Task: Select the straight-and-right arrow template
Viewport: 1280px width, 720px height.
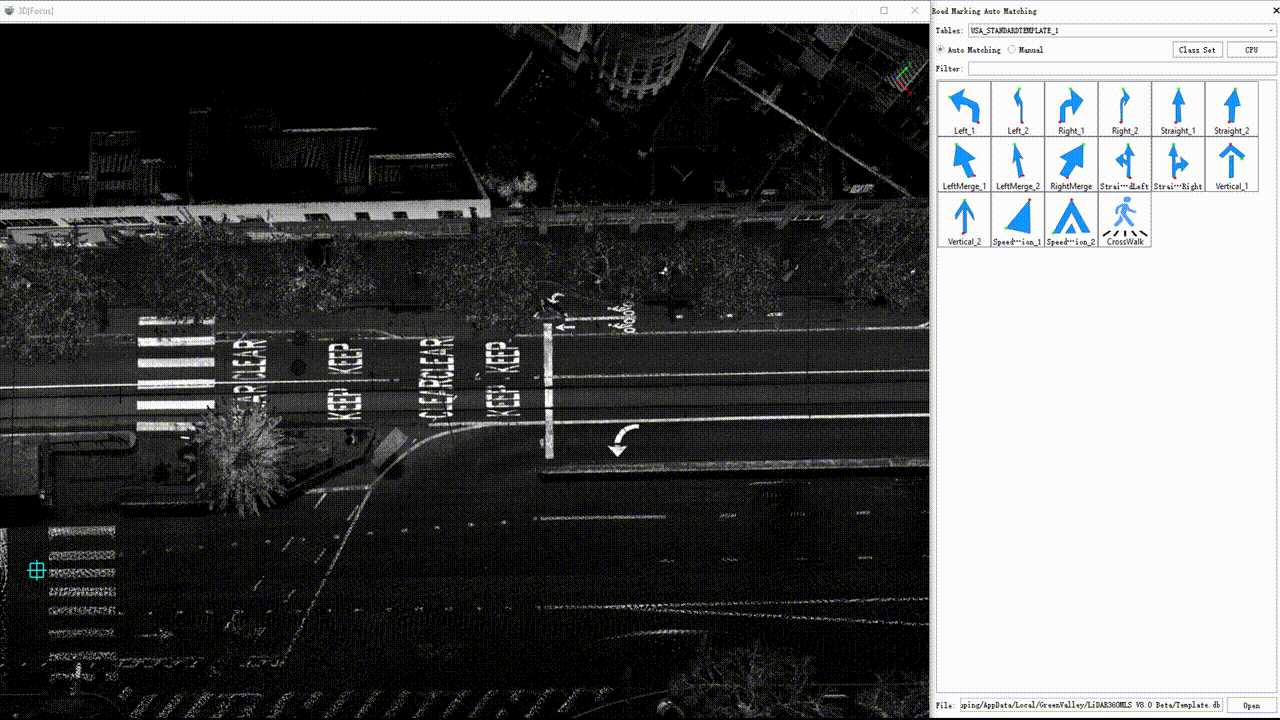Action: (x=1178, y=164)
